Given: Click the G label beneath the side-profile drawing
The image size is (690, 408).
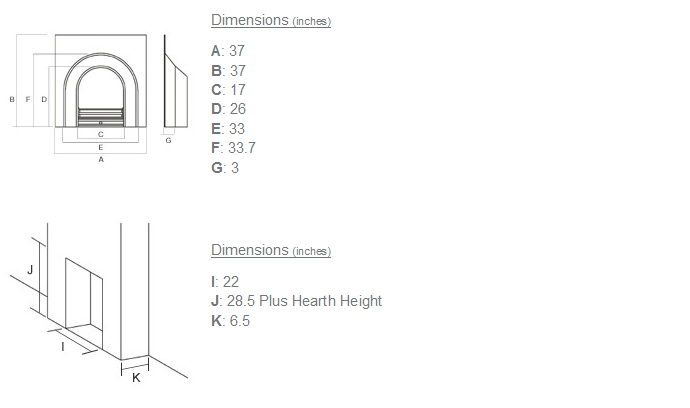Looking at the screenshot, I should pyautogui.click(x=168, y=141).
